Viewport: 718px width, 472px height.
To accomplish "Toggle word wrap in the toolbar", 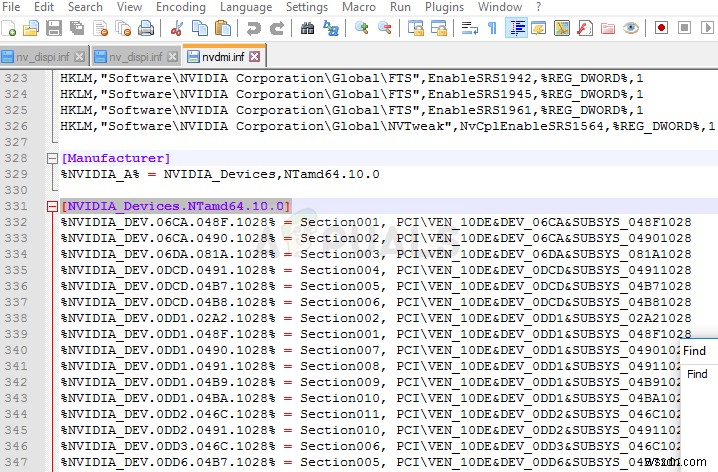I will [469, 28].
